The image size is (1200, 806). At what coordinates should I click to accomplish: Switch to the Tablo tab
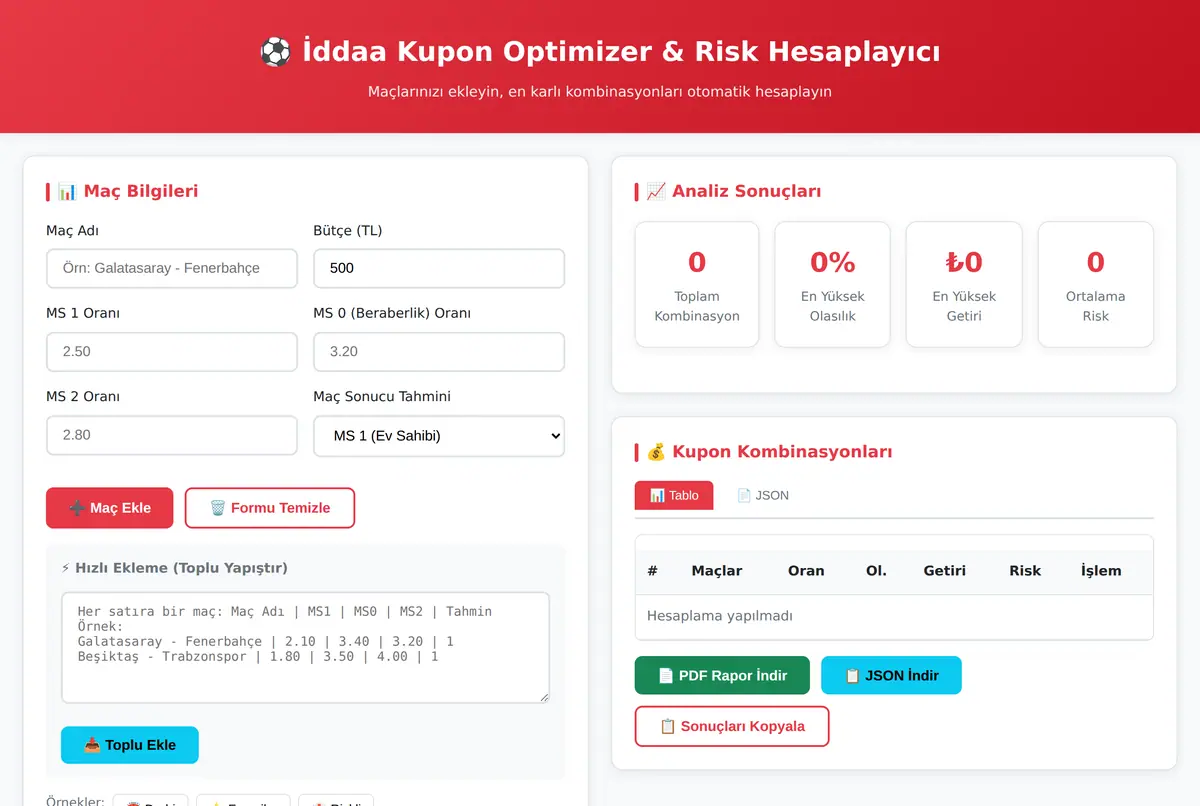[x=674, y=495]
